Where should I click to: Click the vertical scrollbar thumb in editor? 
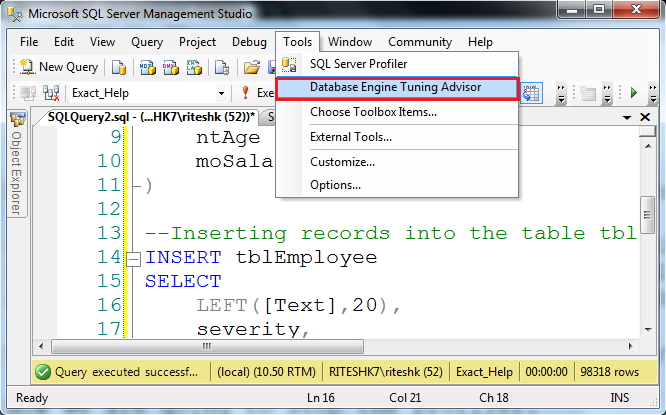pos(647,215)
